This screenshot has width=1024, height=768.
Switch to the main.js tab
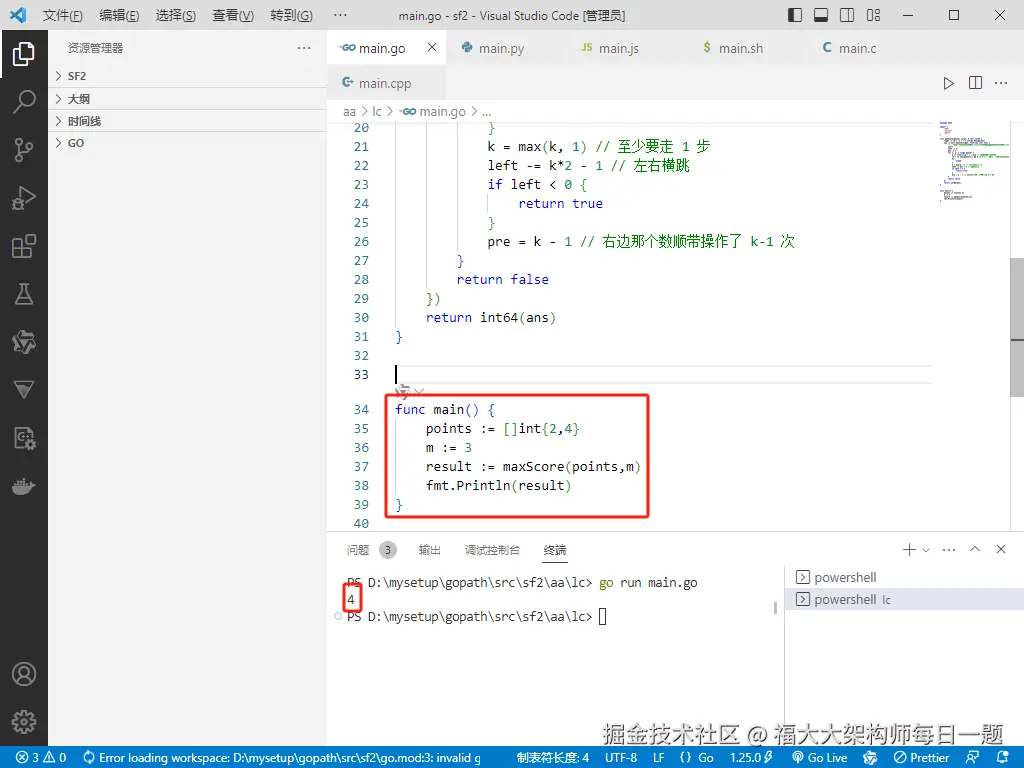point(618,48)
